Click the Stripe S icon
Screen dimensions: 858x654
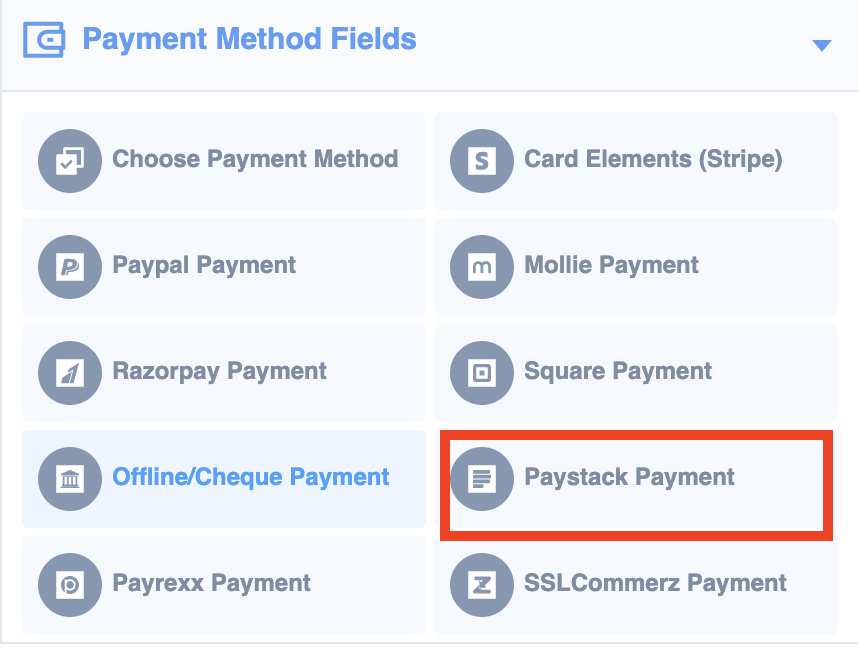click(x=482, y=161)
